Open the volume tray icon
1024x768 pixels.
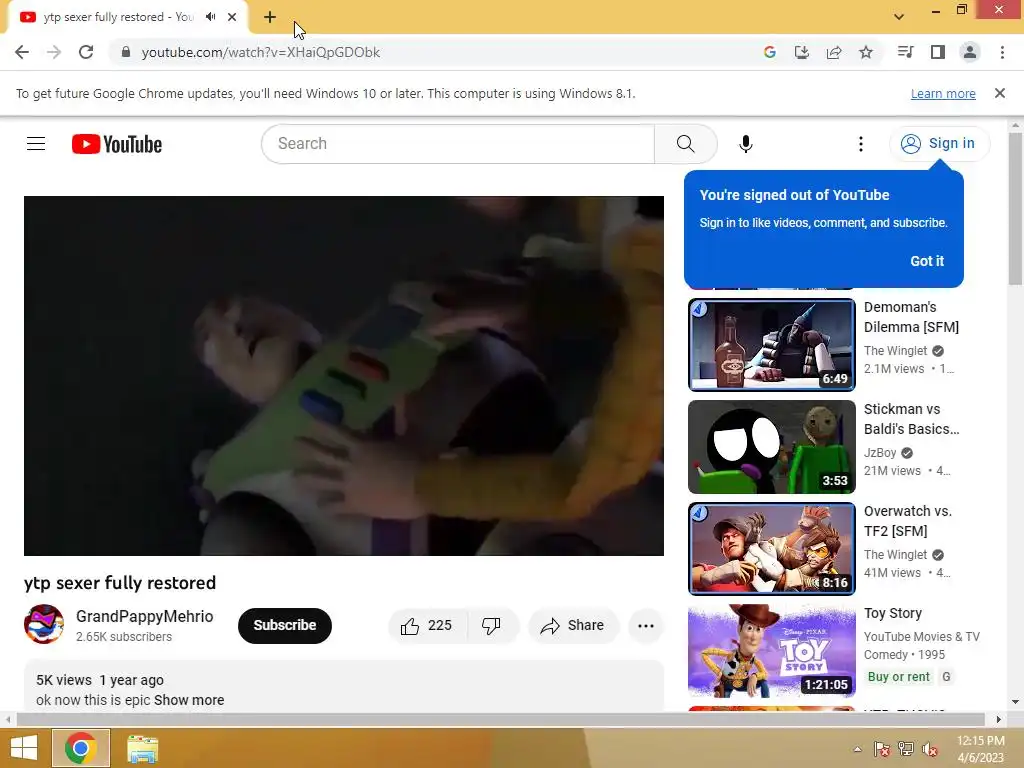click(930, 749)
